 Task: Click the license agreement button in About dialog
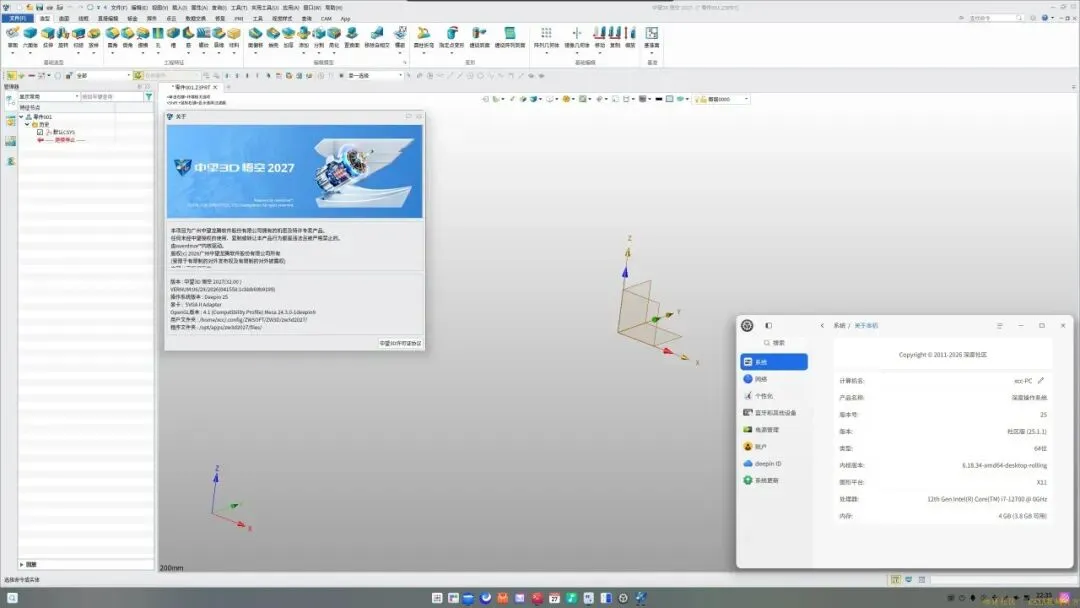(x=400, y=343)
